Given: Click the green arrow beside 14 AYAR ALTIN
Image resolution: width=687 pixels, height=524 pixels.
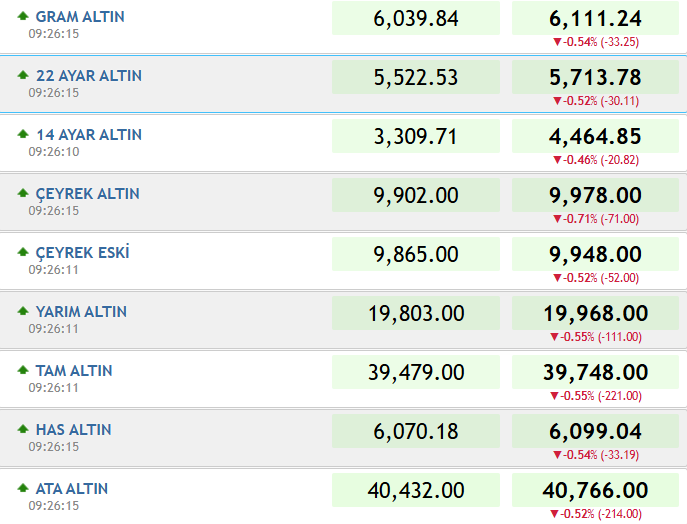Looking at the screenshot, I should [23, 134].
